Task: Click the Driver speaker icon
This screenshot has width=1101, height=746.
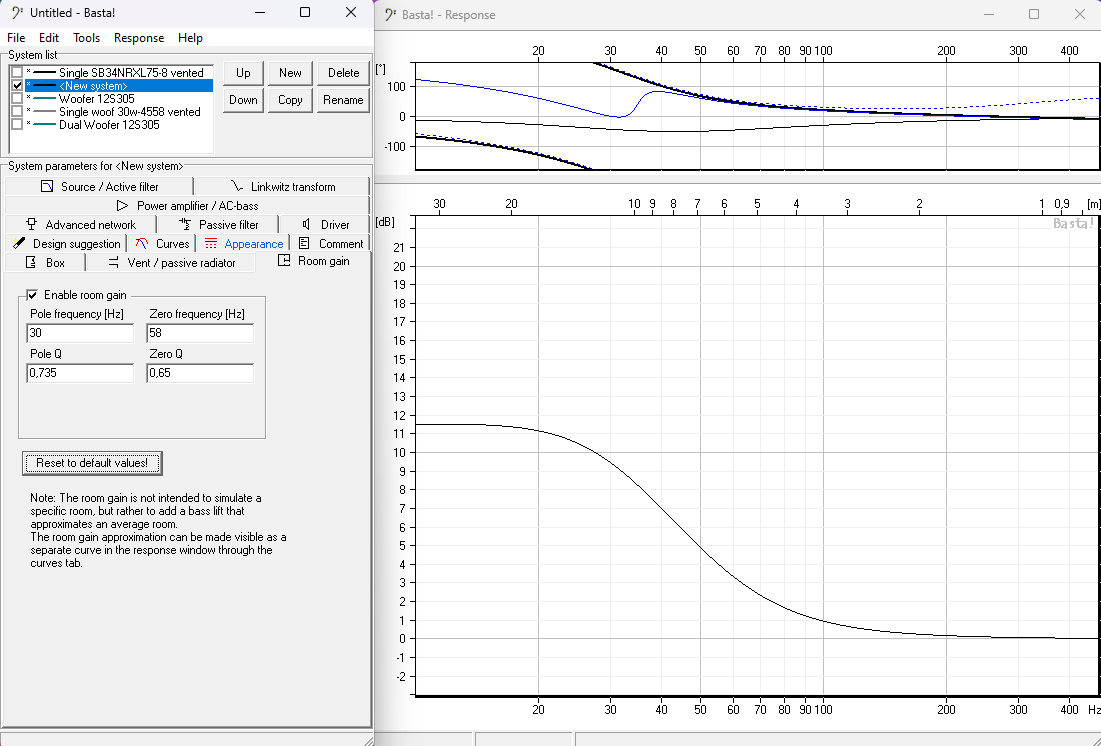Action: 306,225
